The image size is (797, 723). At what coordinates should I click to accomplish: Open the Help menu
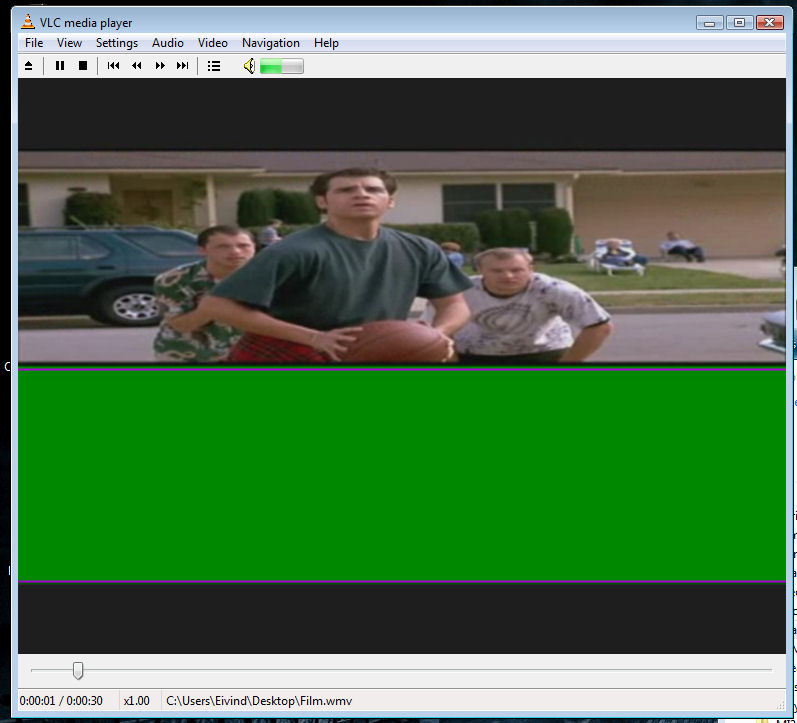[326, 43]
